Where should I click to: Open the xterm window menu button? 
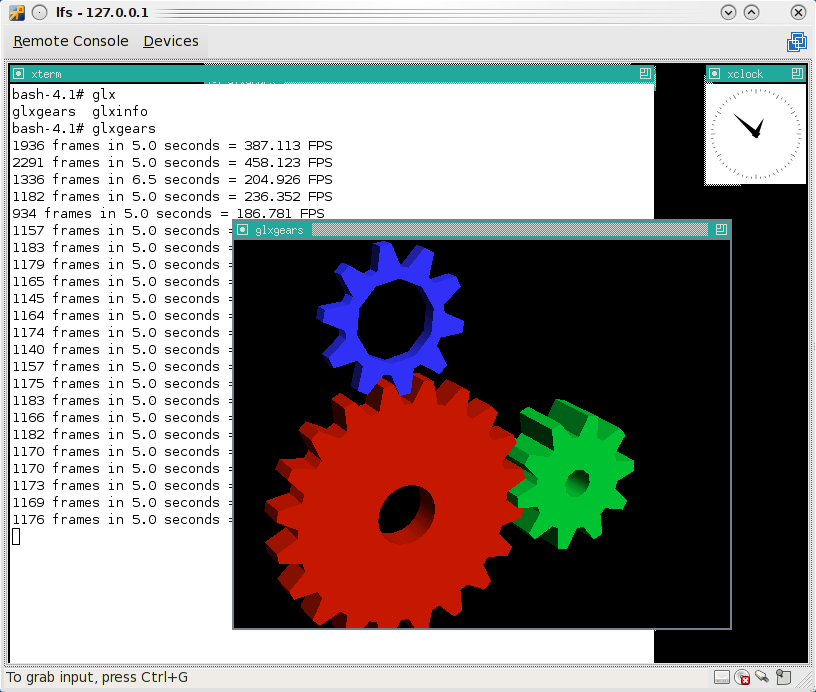tap(18, 73)
